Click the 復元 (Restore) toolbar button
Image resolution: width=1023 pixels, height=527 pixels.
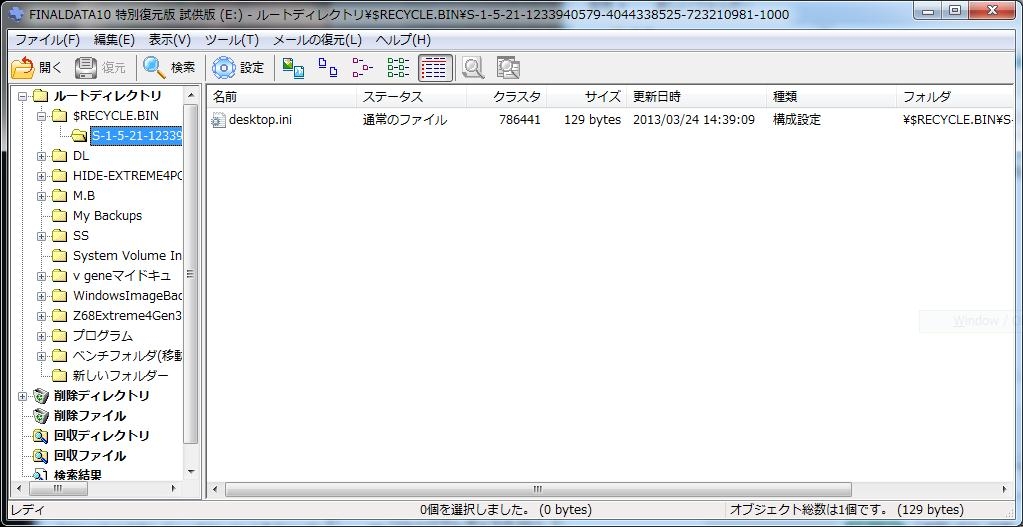point(100,67)
